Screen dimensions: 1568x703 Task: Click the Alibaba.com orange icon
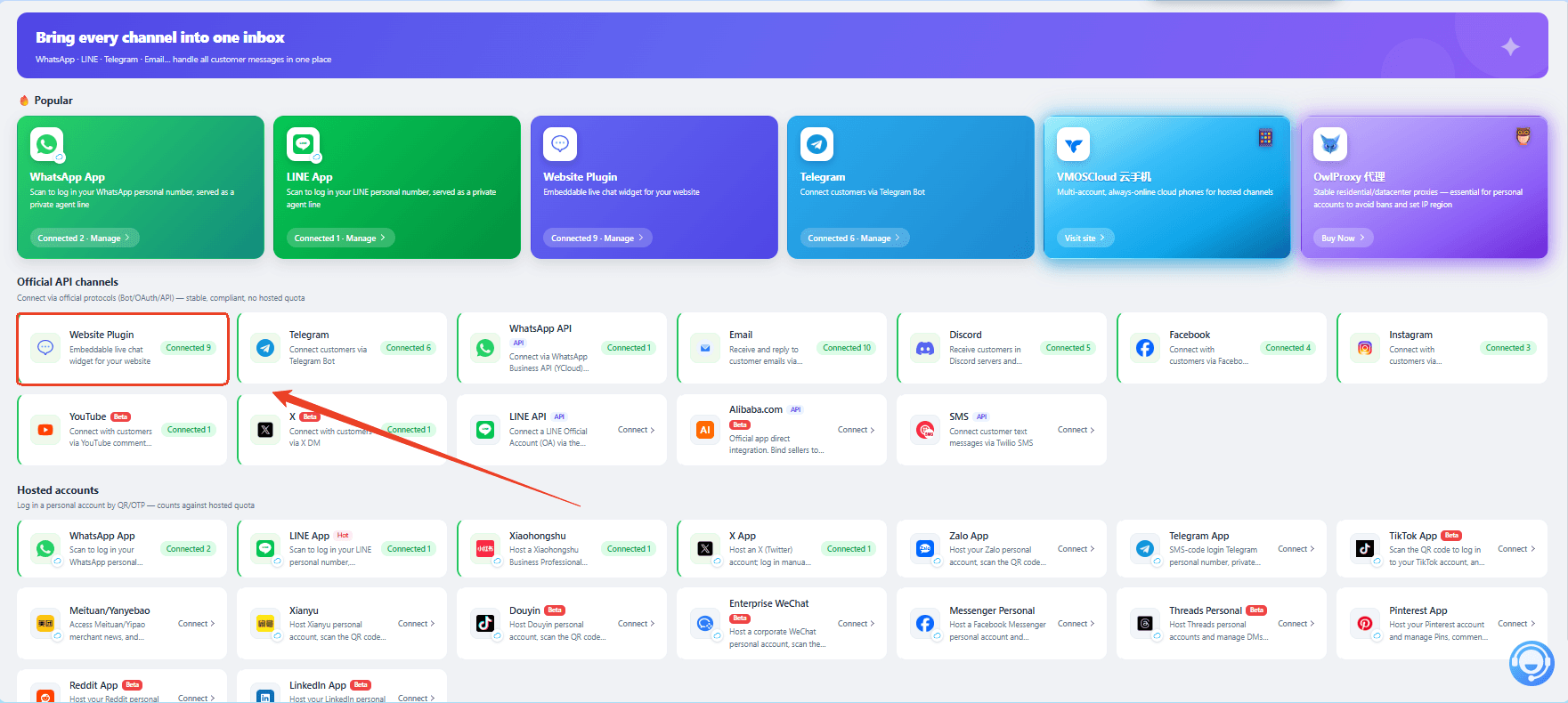(x=705, y=430)
